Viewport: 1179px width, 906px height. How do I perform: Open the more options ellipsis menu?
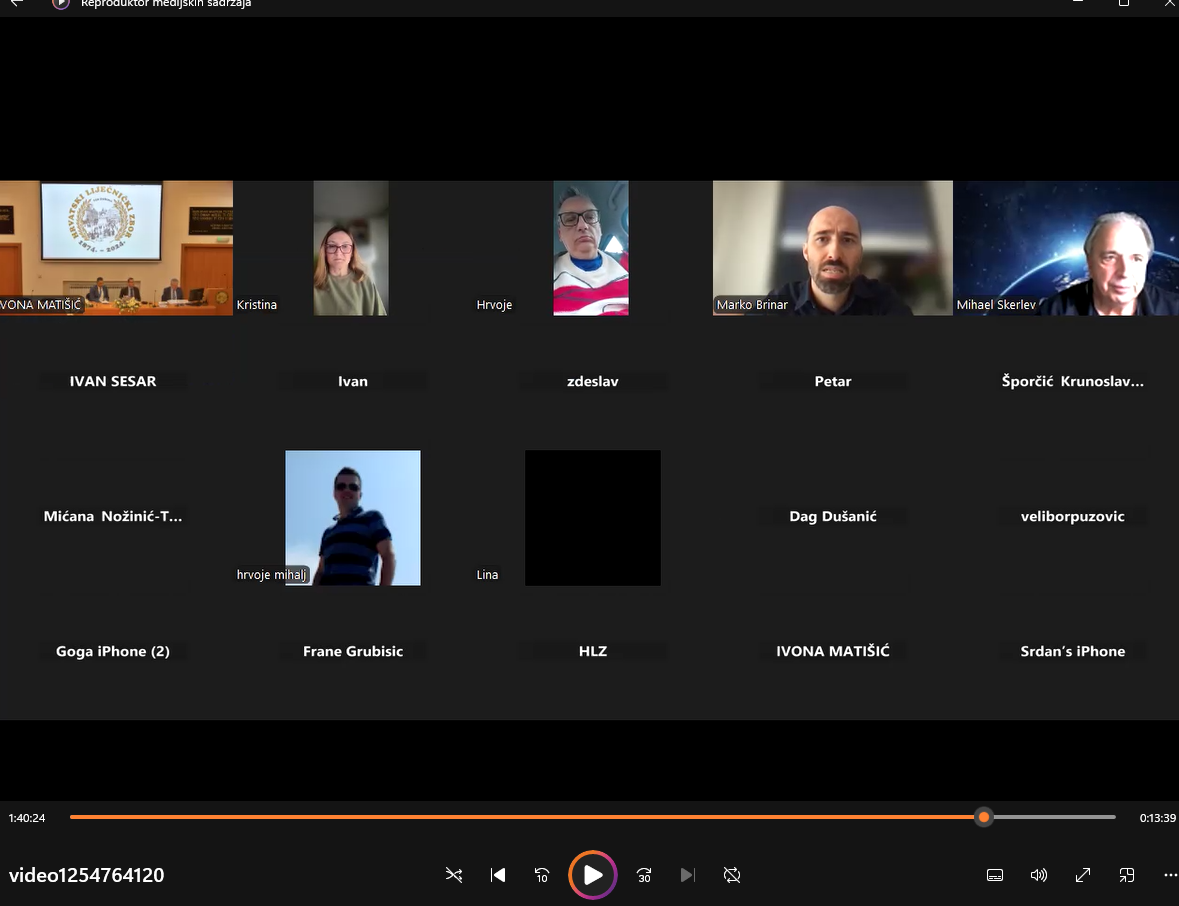click(1170, 875)
